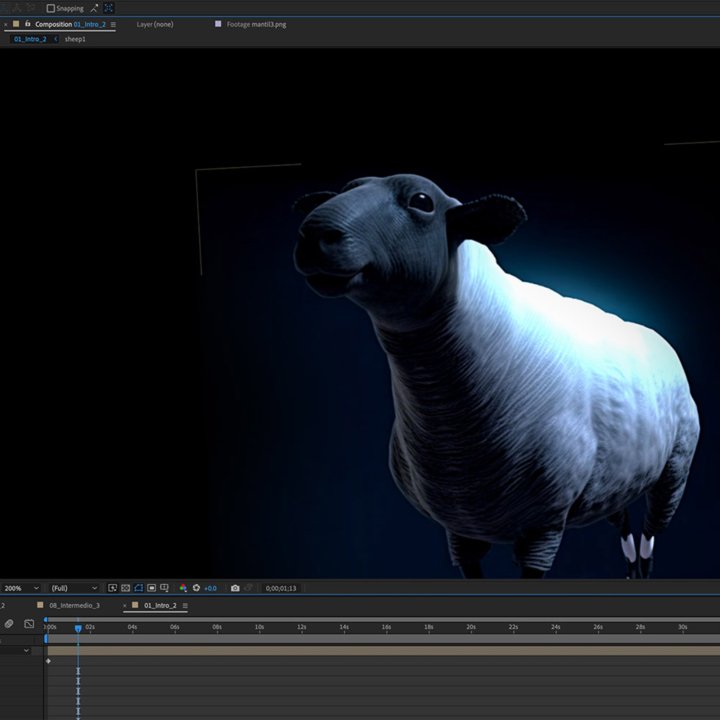Toggle Fast Previews icon in the viewer bar
This screenshot has width=720, height=720.
[113, 588]
